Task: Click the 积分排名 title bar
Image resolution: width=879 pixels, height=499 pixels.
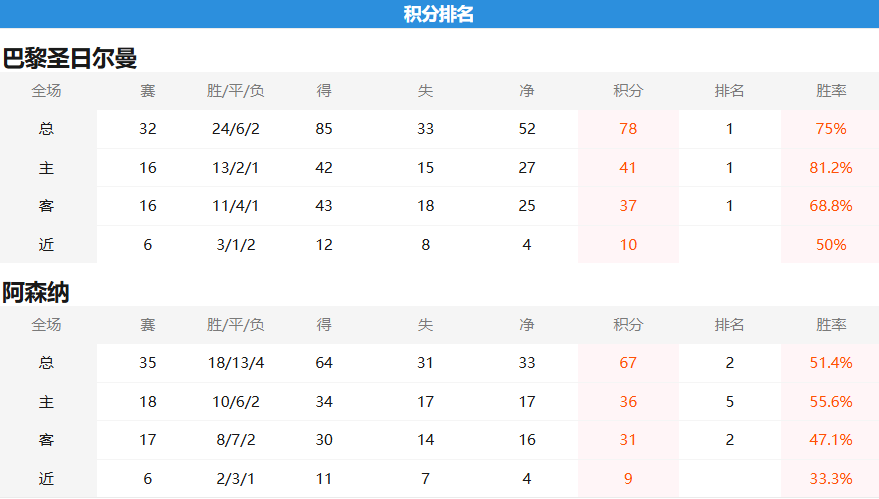Action: point(439,14)
